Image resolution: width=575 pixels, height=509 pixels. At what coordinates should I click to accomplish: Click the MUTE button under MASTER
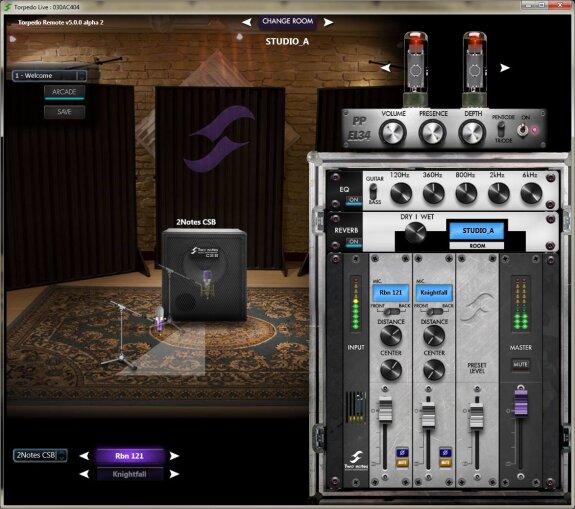point(520,365)
